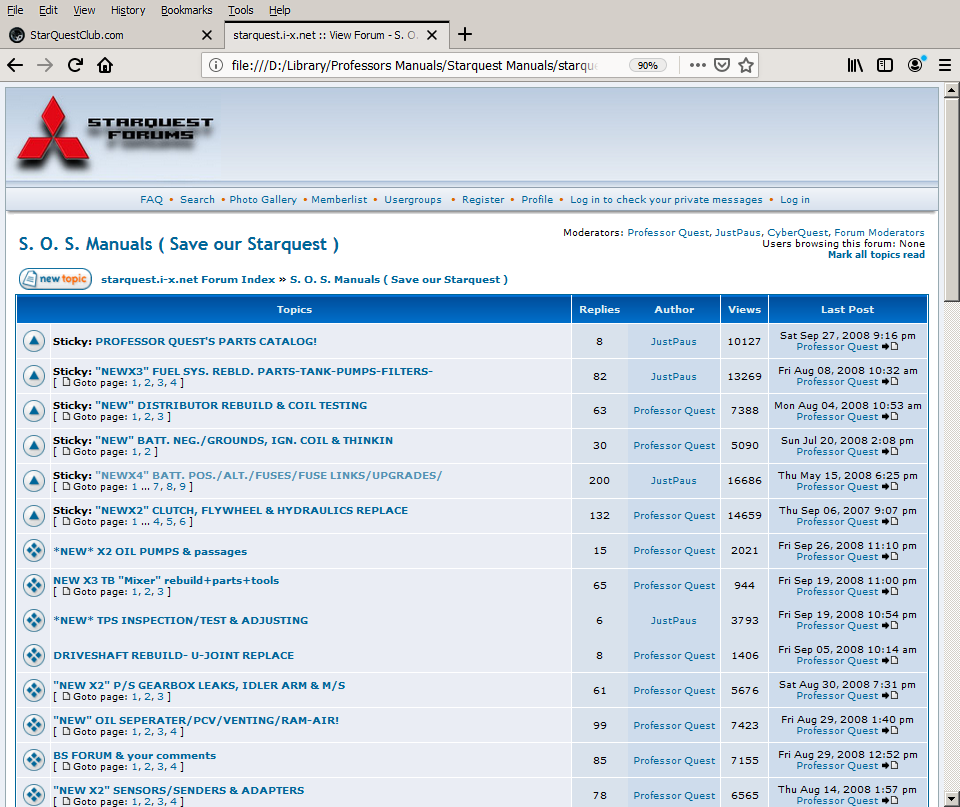
Task: Switch to the StarQuestClub.com tab
Action: [112, 35]
